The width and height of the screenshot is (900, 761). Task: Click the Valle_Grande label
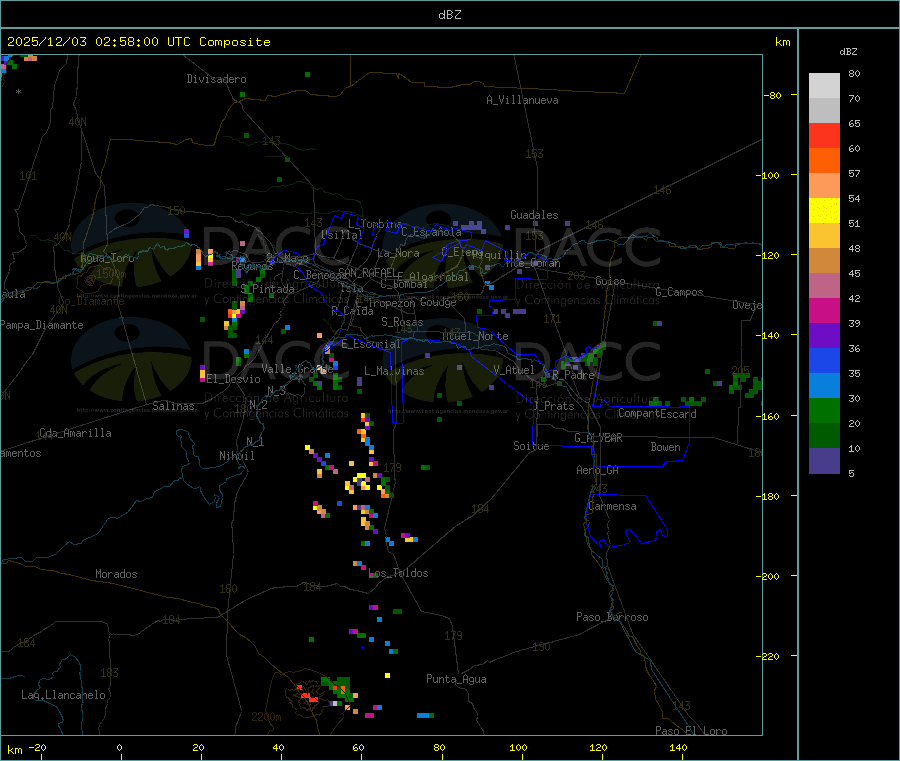297,368
